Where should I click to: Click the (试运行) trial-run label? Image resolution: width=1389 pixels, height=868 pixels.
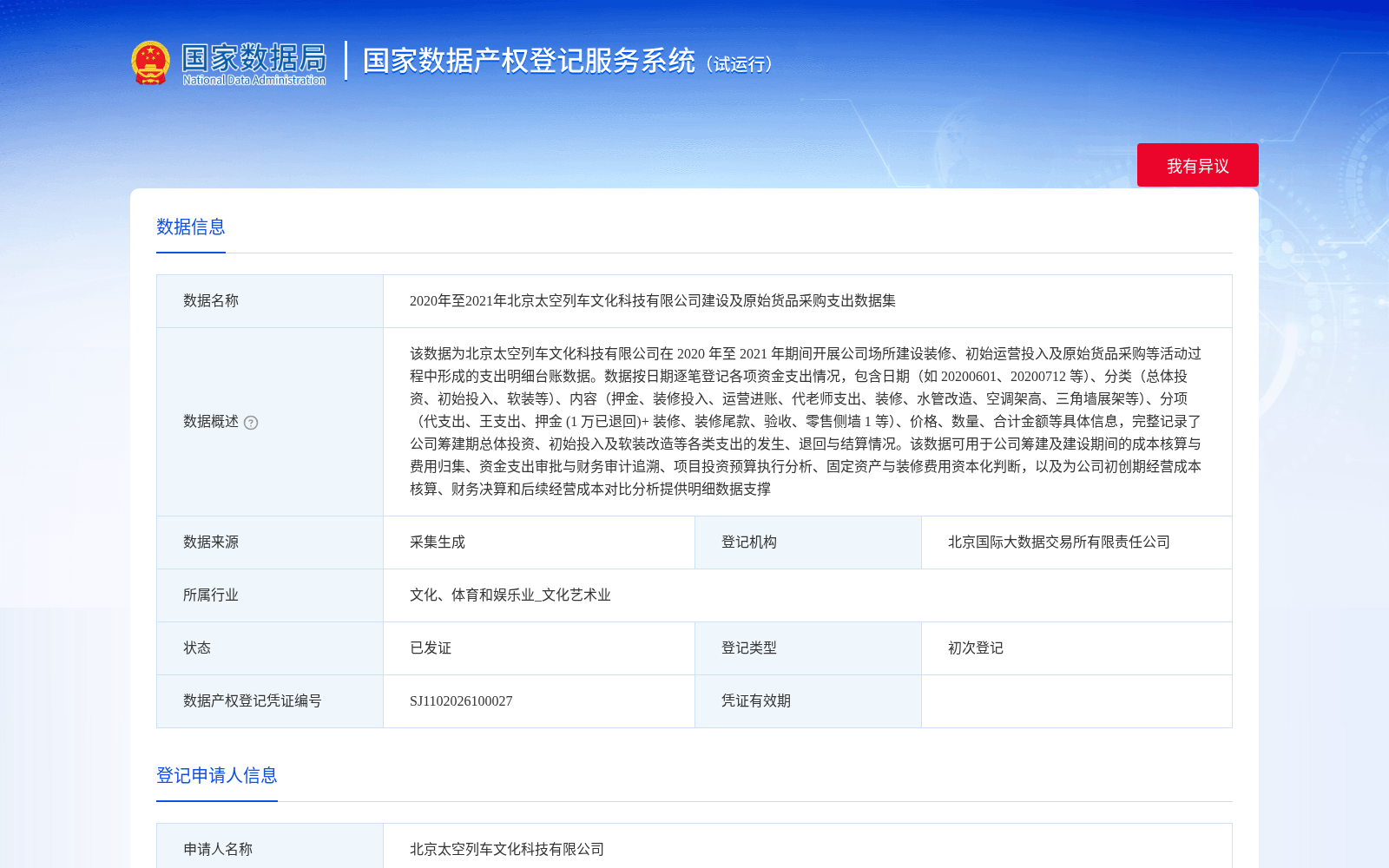click(x=740, y=64)
